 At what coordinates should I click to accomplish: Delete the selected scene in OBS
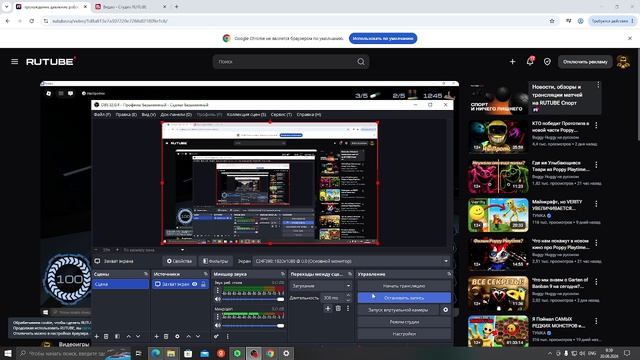pos(106,336)
